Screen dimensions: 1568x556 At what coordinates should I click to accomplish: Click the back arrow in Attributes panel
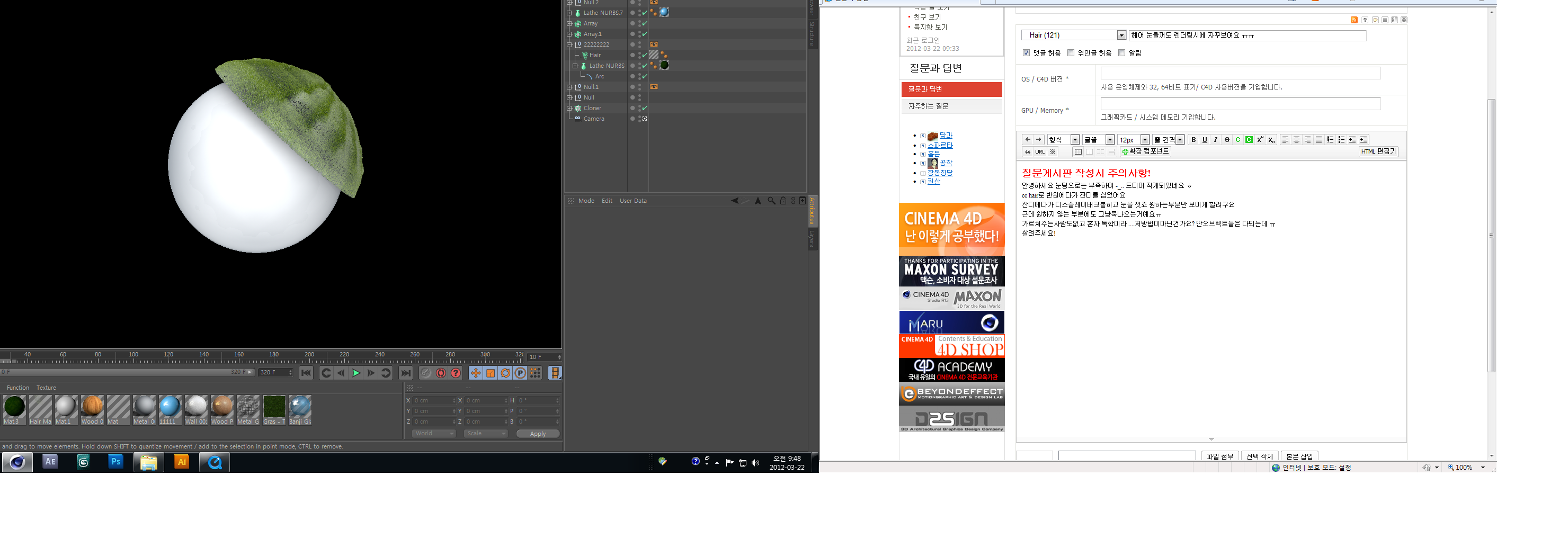tap(734, 201)
